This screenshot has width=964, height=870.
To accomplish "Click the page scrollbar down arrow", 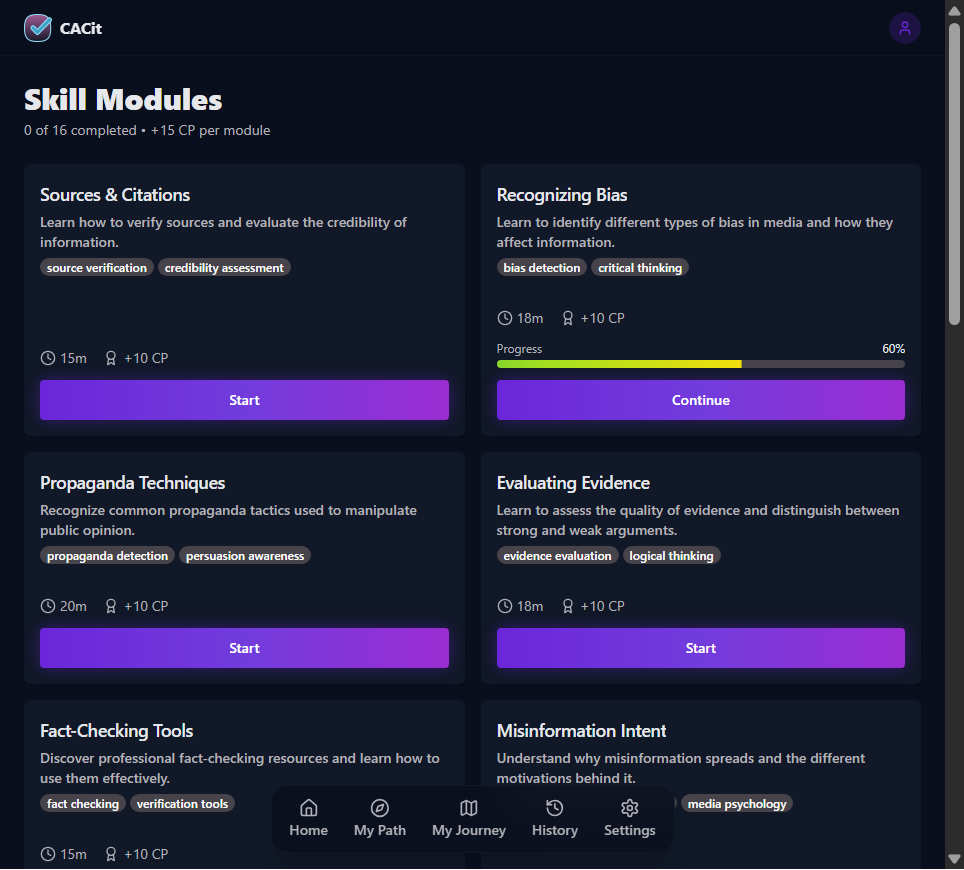I will (954, 859).
